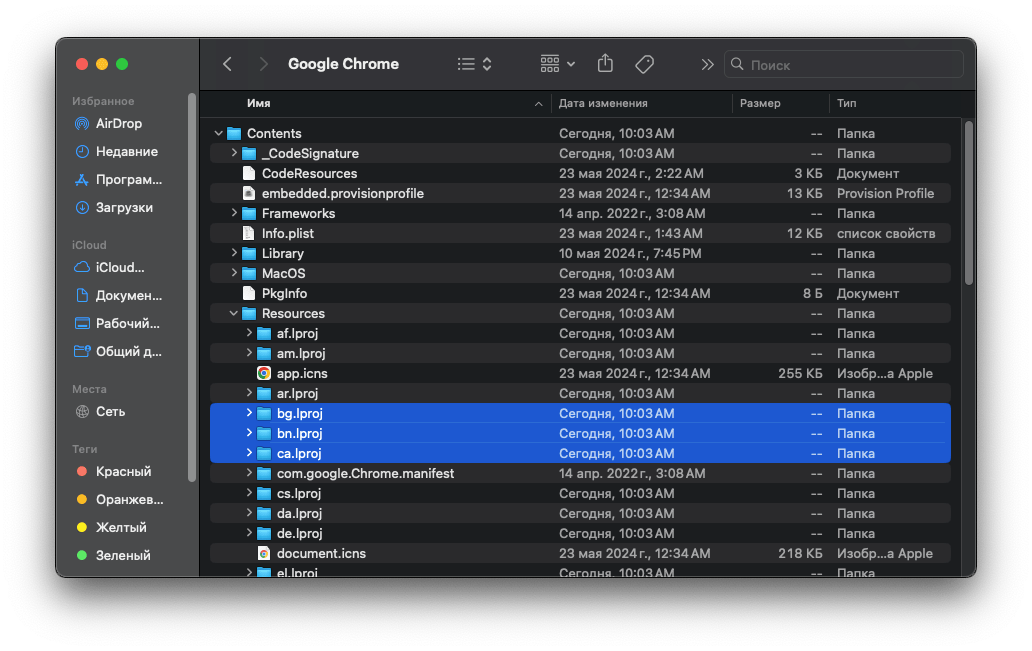Expand the bg.lproj folder

[249, 413]
